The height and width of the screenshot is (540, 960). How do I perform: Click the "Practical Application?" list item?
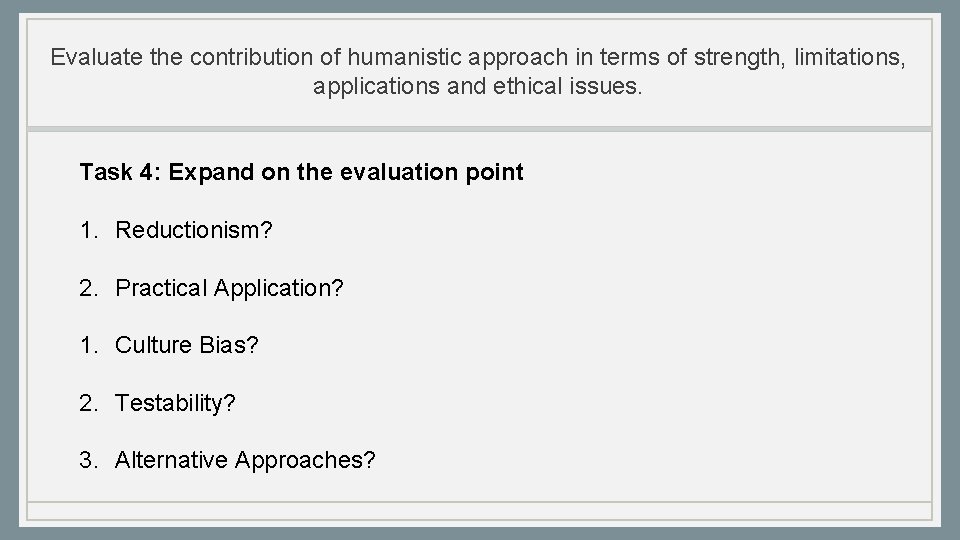pyautogui.click(x=229, y=288)
